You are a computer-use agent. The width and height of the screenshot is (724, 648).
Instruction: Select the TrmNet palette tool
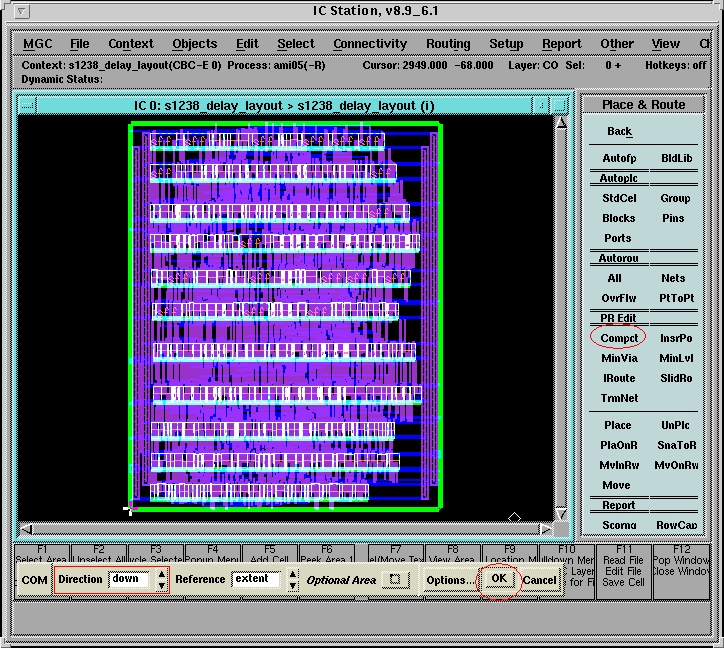619,398
